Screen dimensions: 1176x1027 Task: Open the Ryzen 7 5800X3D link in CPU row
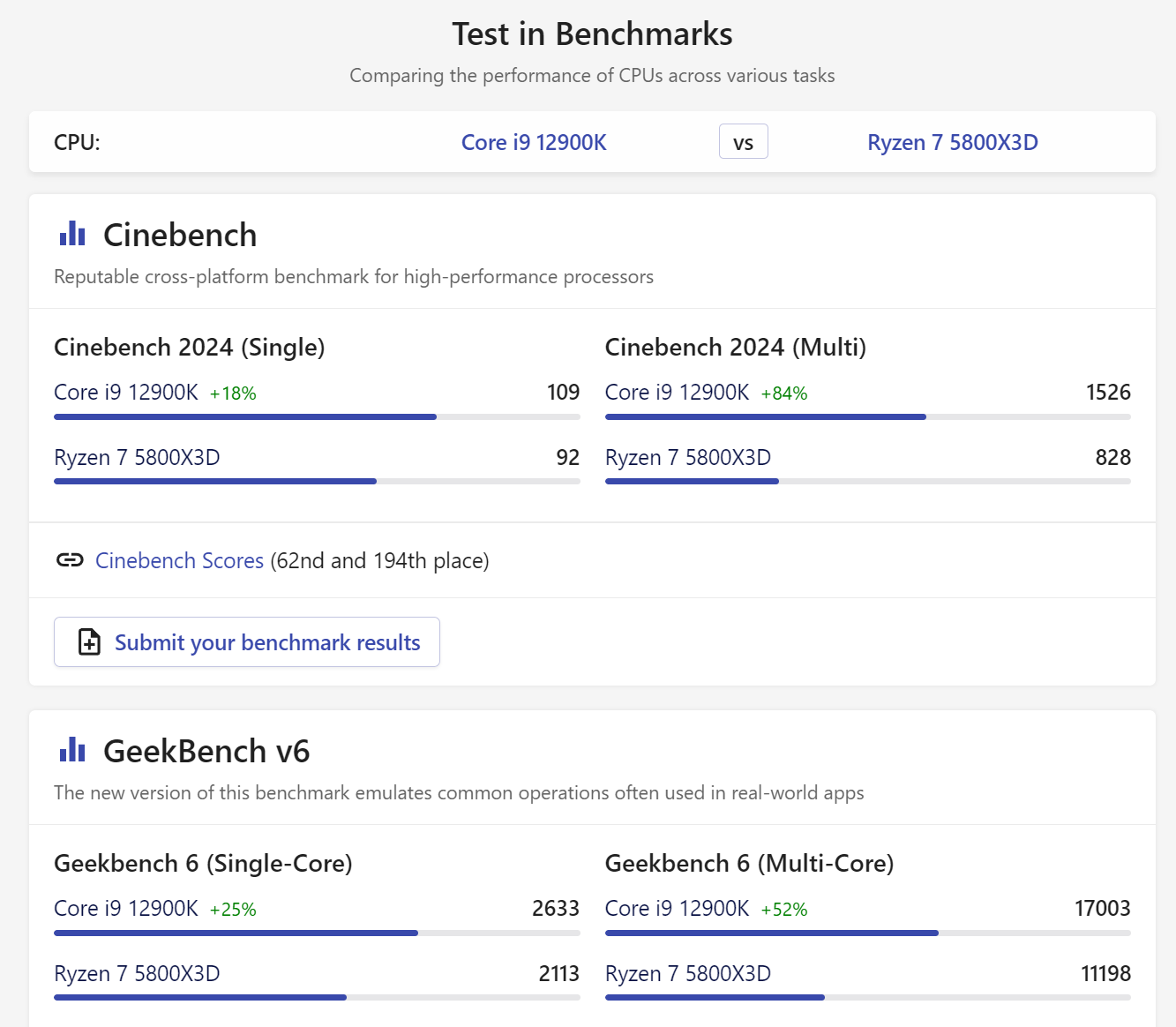point(953,142)
